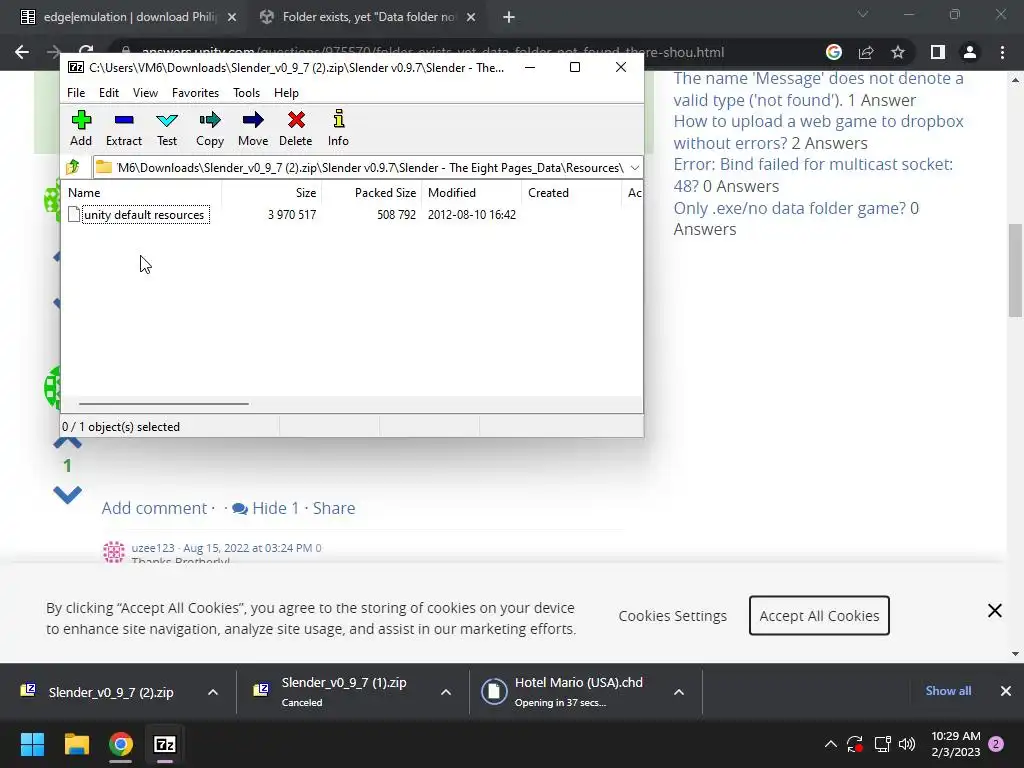The image size is (1024, 768).
Task: Click the Test toolbar icon in 7-Zip
Action: [167, 128]
